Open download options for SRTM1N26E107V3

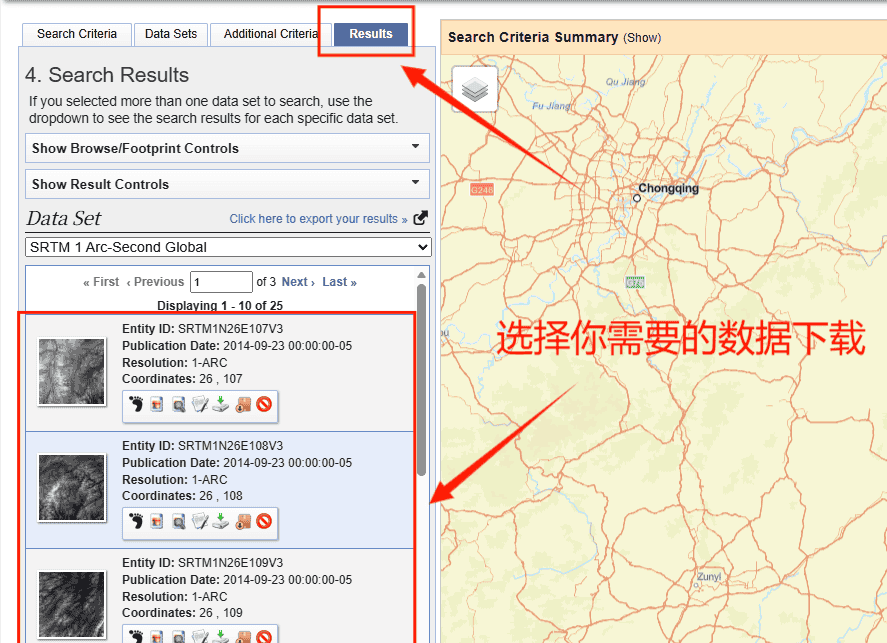point(220,405)
